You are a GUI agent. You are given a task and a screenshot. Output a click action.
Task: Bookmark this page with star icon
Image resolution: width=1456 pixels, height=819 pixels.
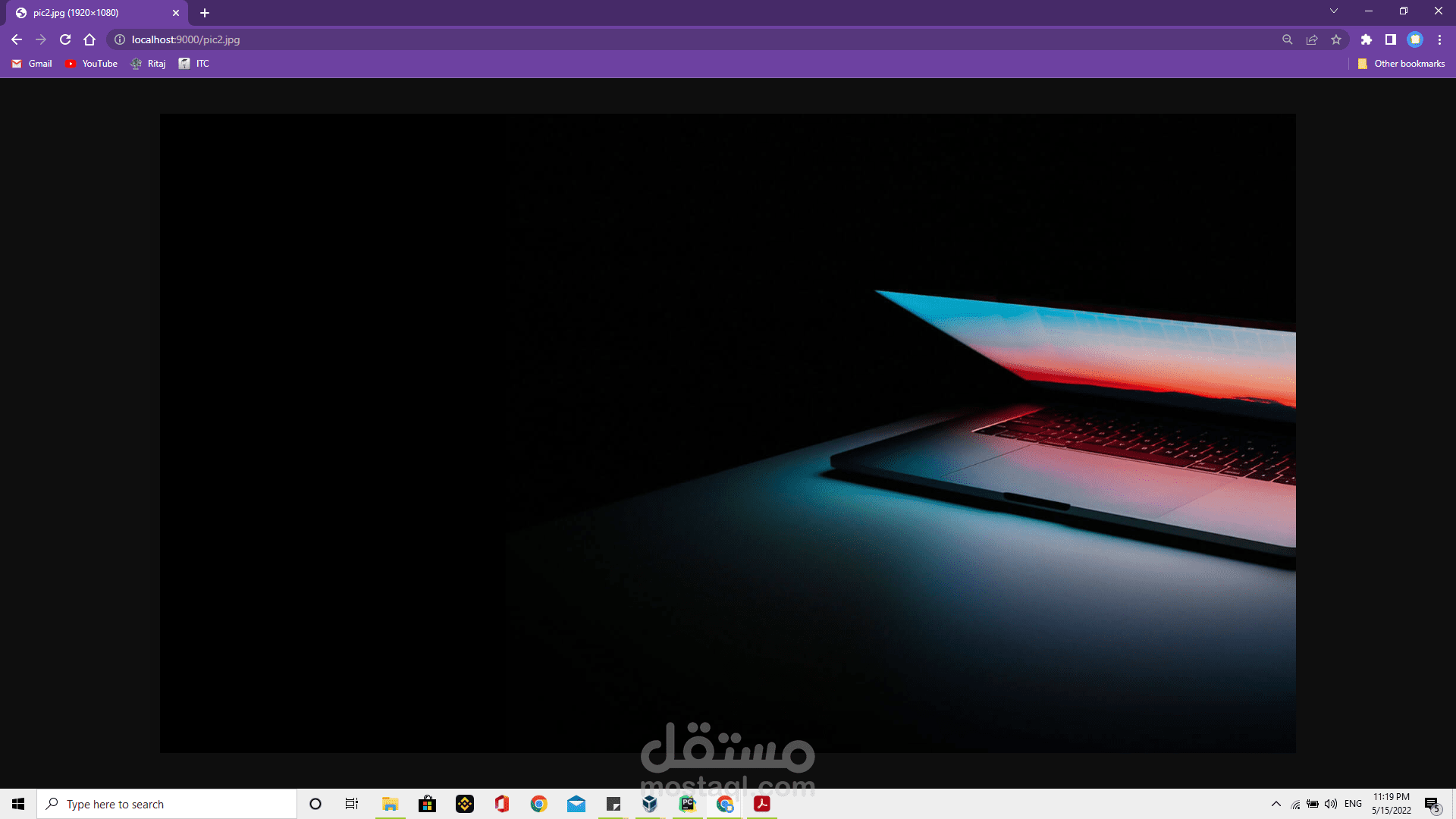(x=1336, y=39)
